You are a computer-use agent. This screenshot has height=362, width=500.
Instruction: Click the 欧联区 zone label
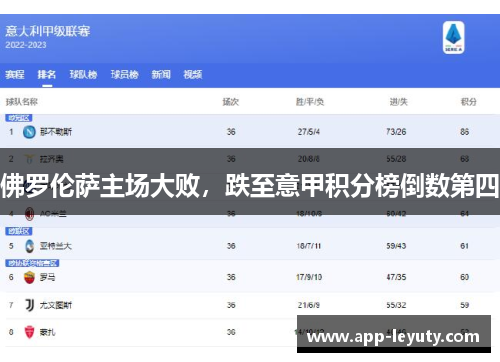pos(19,231)
